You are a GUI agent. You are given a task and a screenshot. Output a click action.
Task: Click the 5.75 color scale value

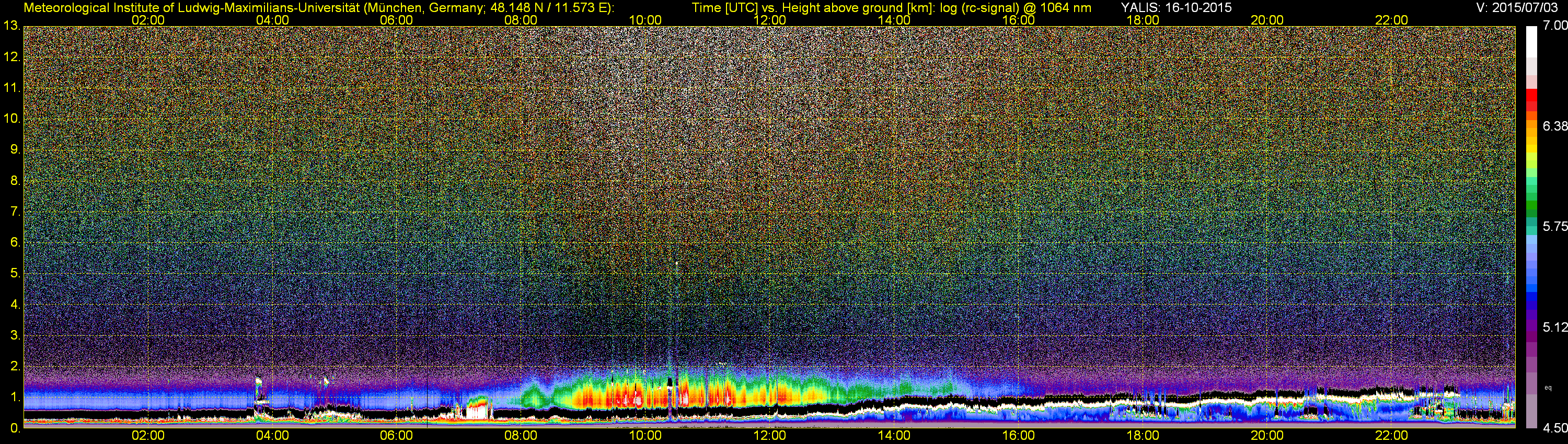coord(1555,227)
